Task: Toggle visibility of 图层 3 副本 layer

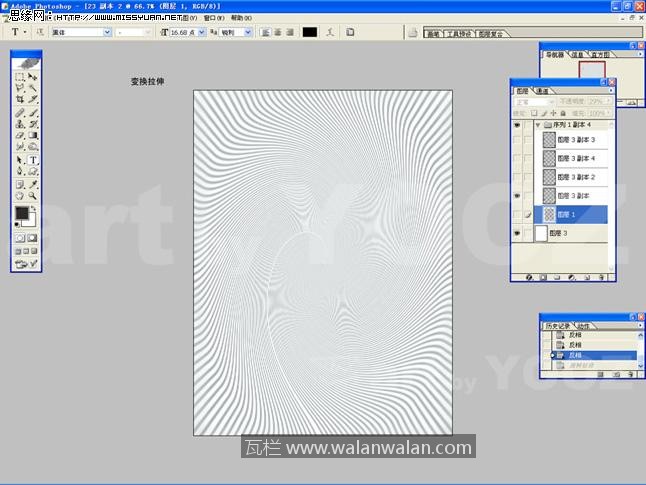Action: click(x=517, y=196)
